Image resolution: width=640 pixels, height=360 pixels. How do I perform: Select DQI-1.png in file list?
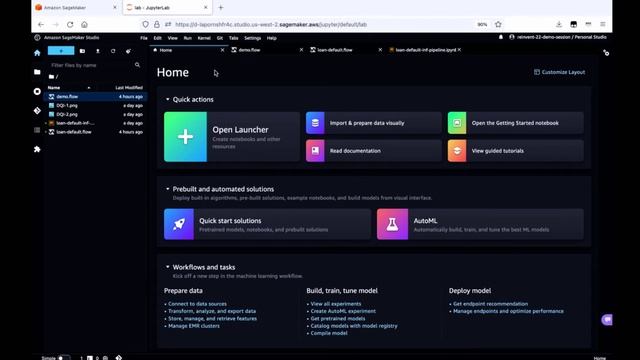tap(96, 105)
